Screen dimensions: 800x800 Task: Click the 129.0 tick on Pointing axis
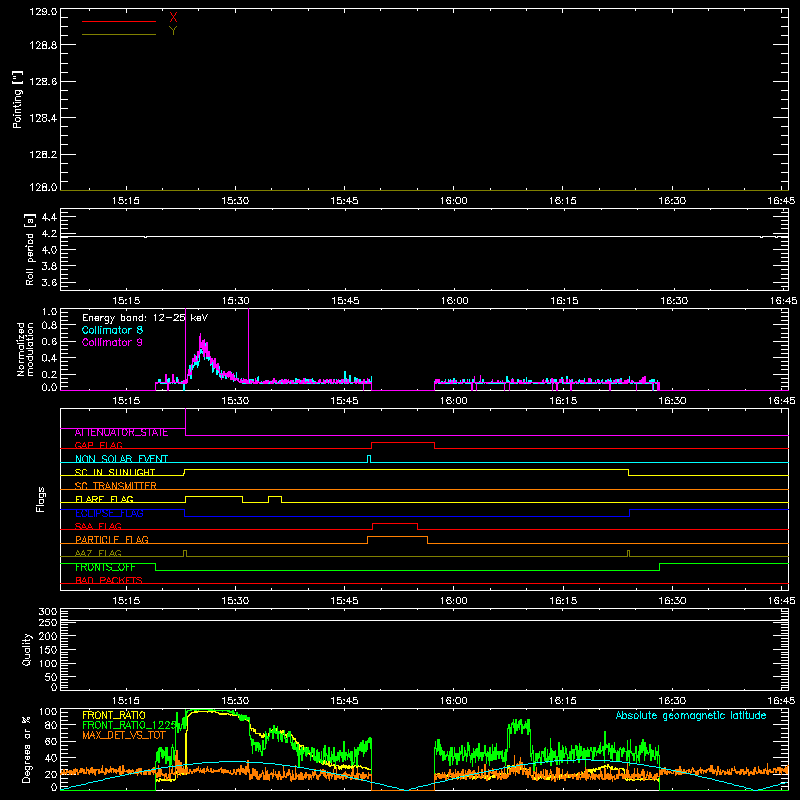pos(43,12)
